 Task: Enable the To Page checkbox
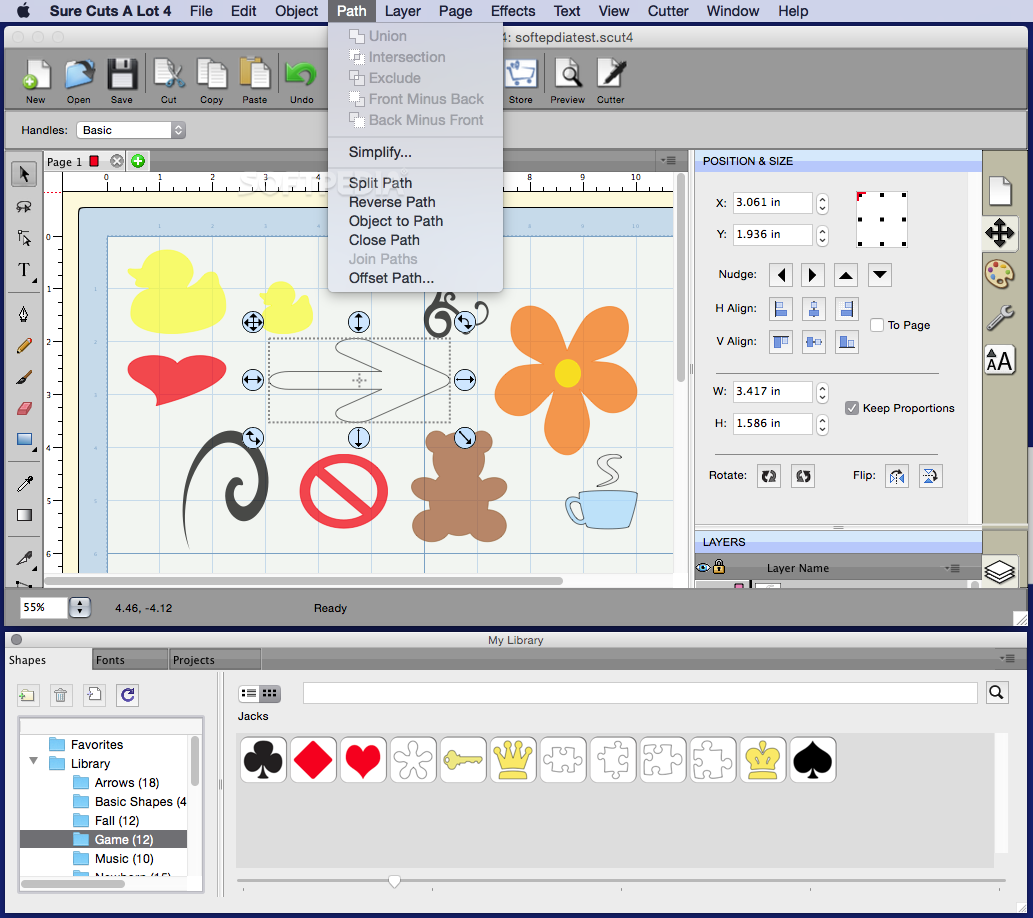coord(877,325)
